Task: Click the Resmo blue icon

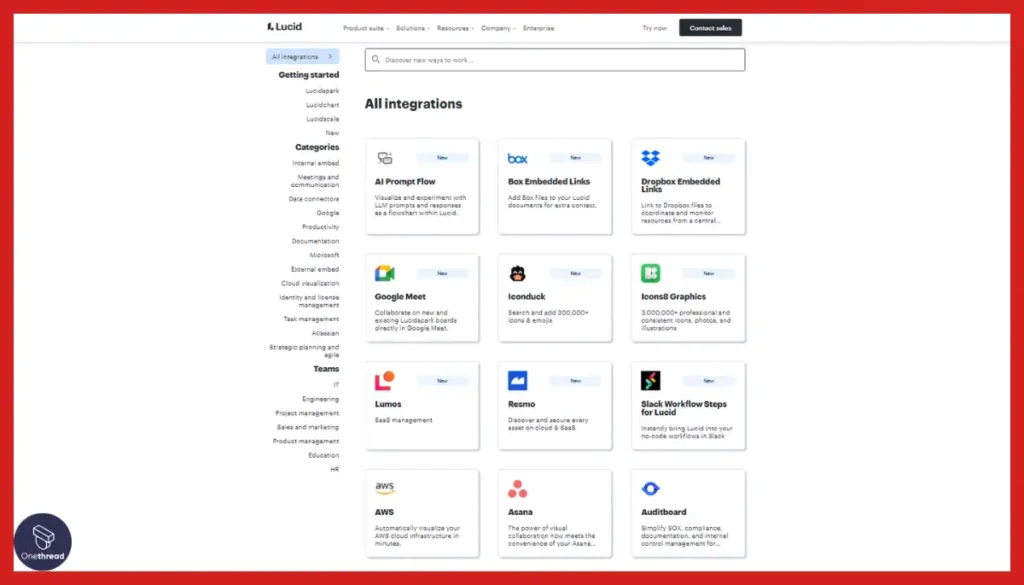Action: pyautogui.click(x=517, y=380)
